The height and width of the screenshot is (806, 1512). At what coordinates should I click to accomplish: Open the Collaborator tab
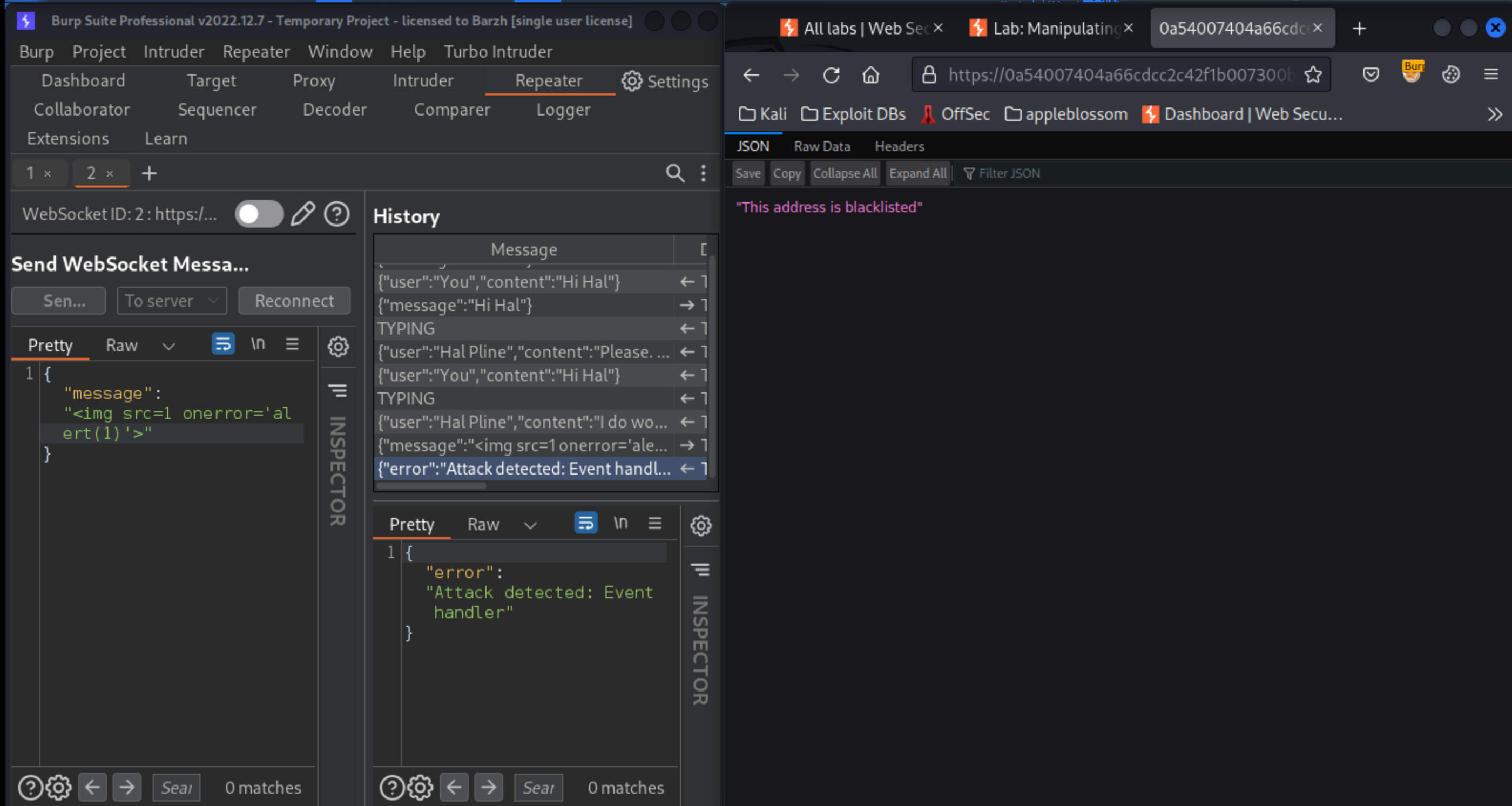[x=82, y=109]
